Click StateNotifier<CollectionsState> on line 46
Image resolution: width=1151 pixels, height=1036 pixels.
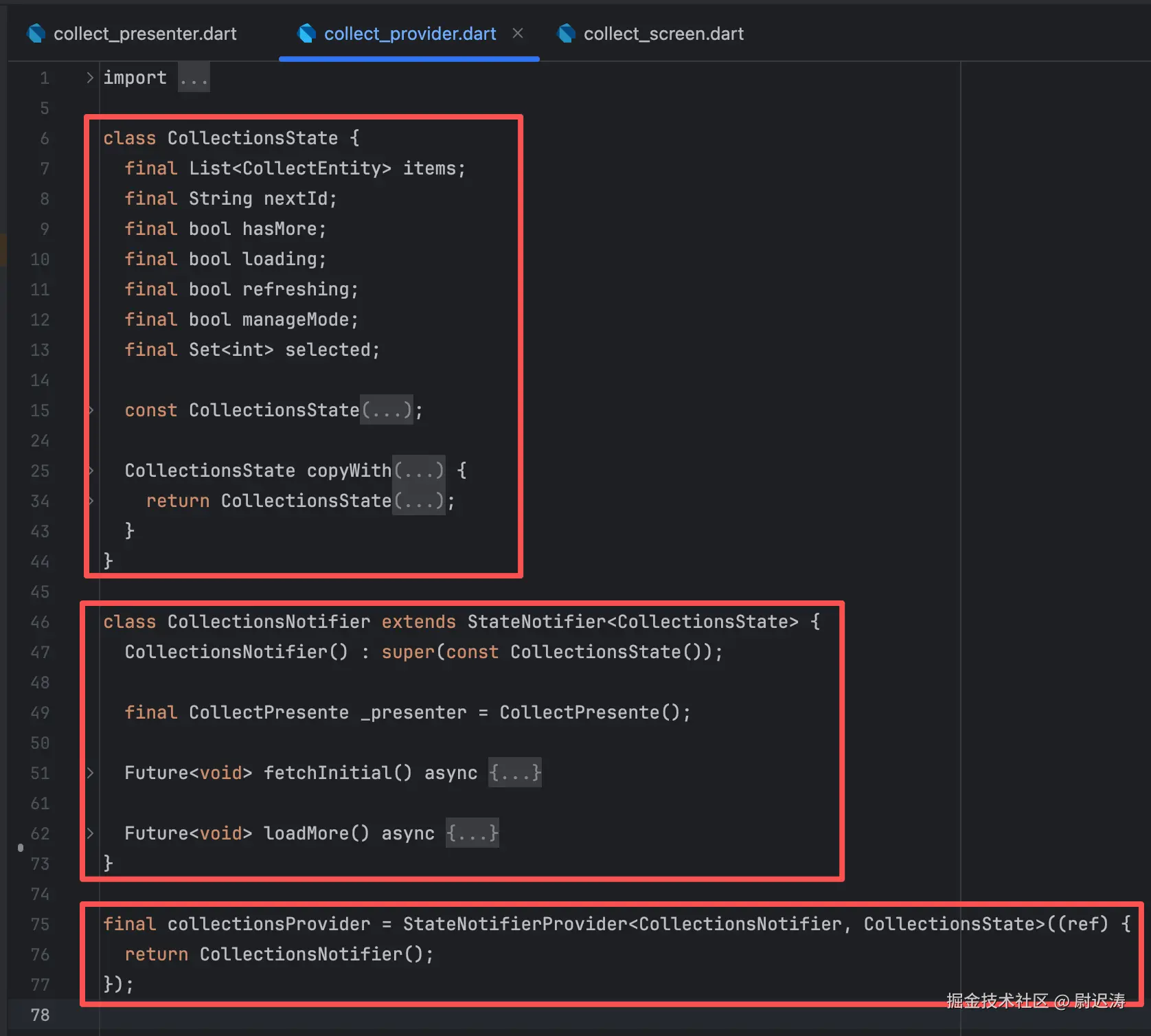pos(633,622)
